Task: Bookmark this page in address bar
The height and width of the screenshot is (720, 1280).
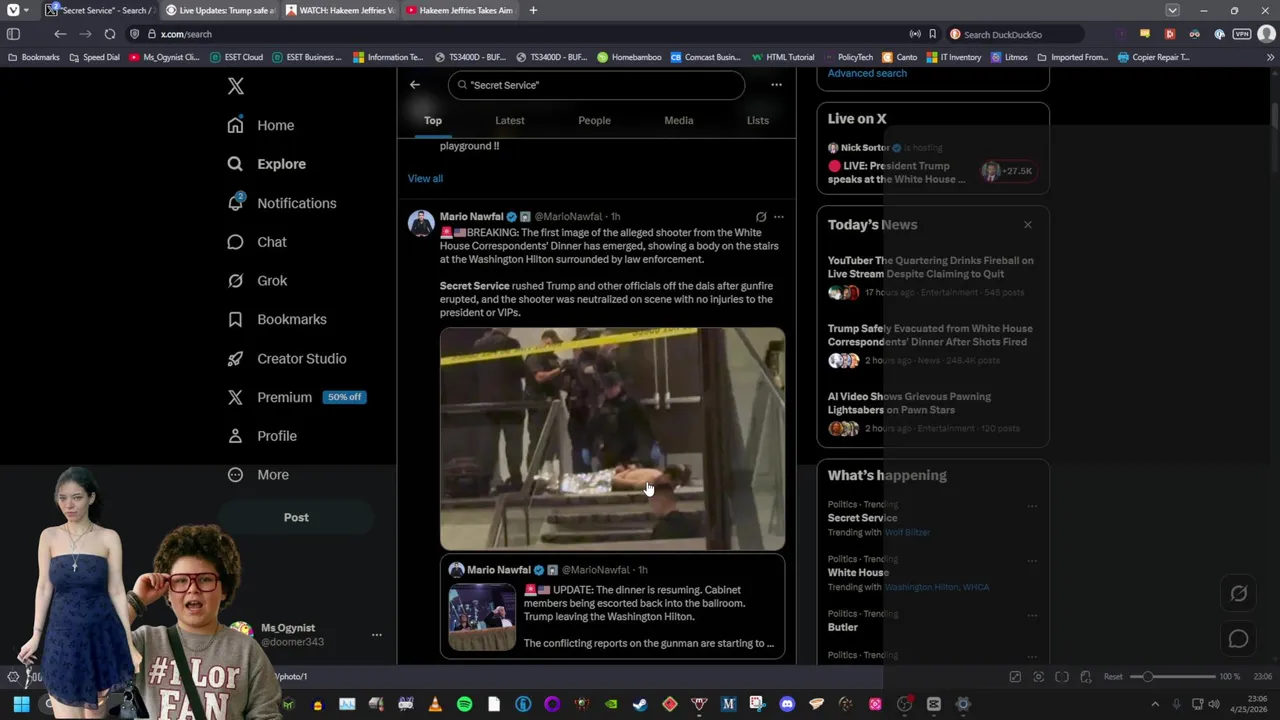Action: click(932, 34)
